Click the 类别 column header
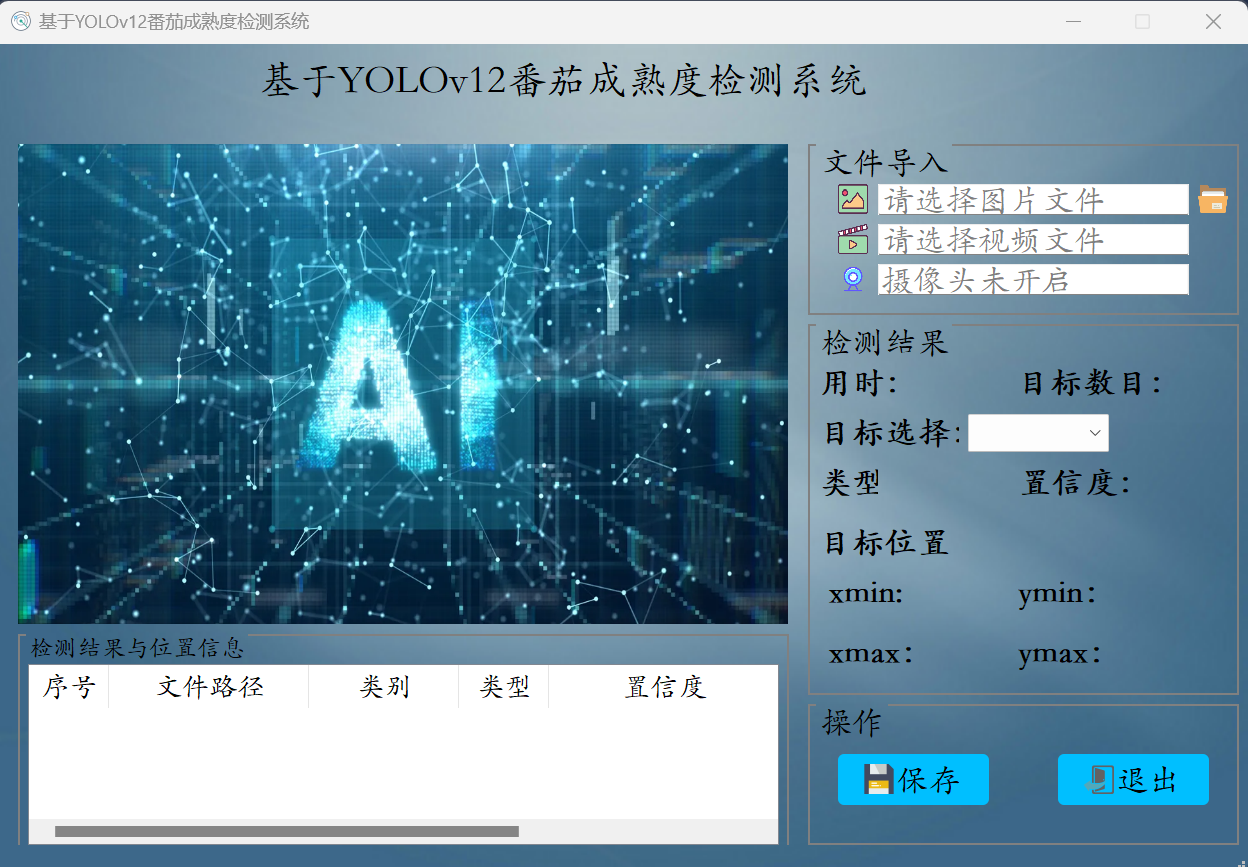Screen dimensions: 1248x867 tap(384, 687)
